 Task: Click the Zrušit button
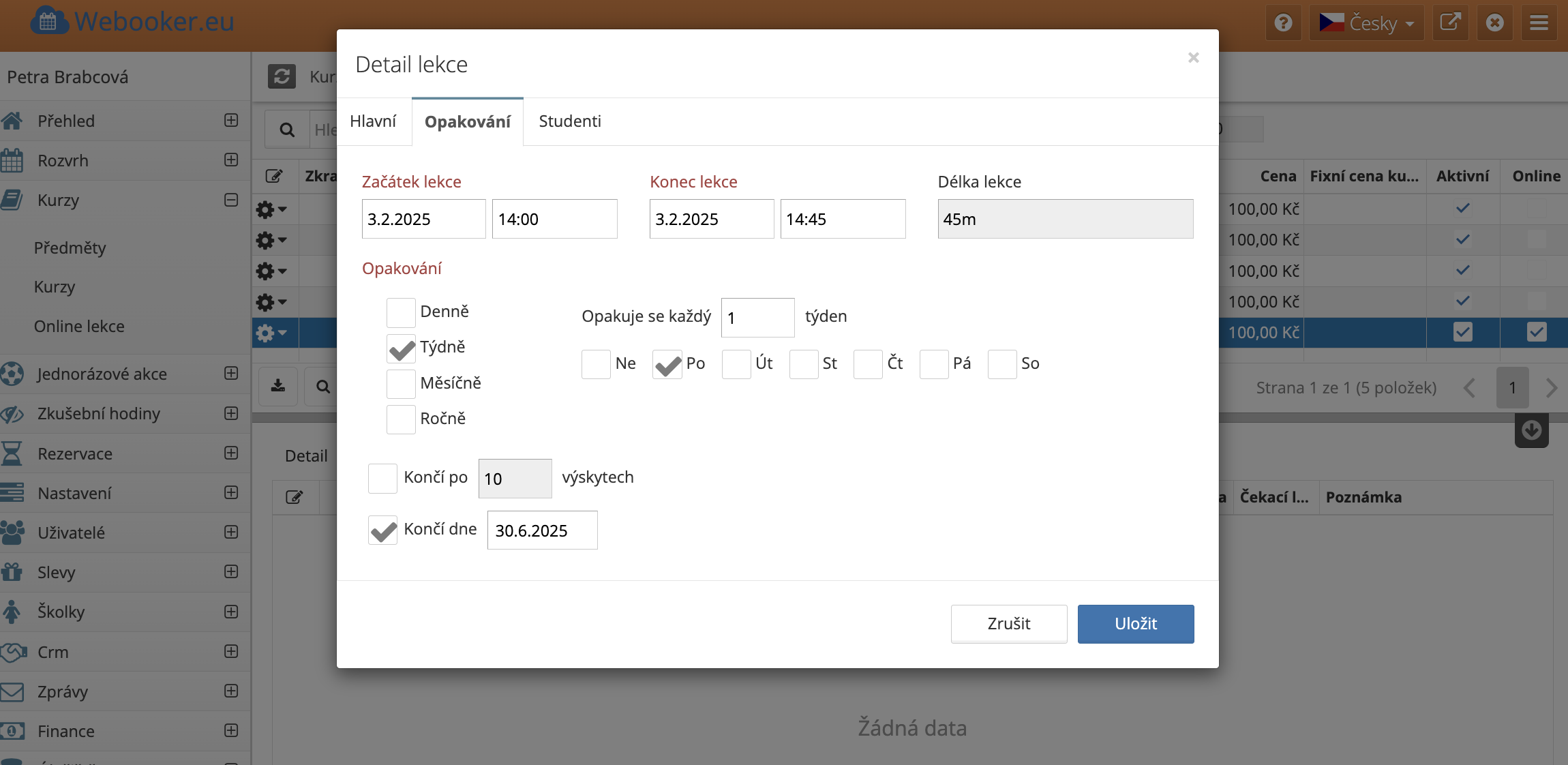tap(1008, 624)
